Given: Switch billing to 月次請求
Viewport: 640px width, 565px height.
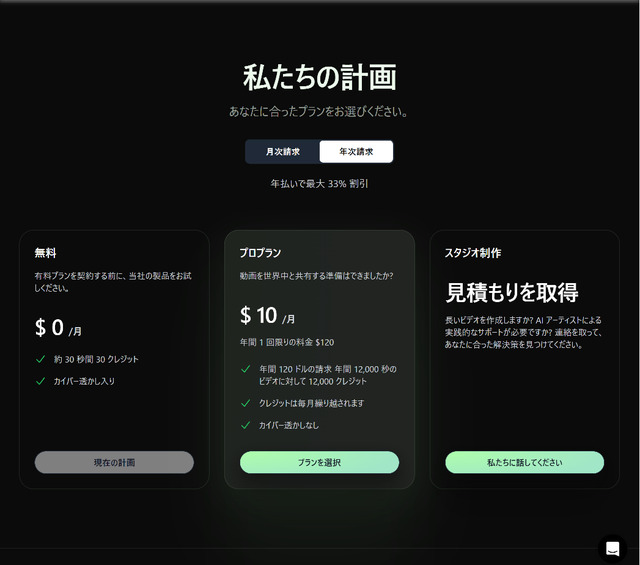Looking at the screenshot, I should point(282,151).
